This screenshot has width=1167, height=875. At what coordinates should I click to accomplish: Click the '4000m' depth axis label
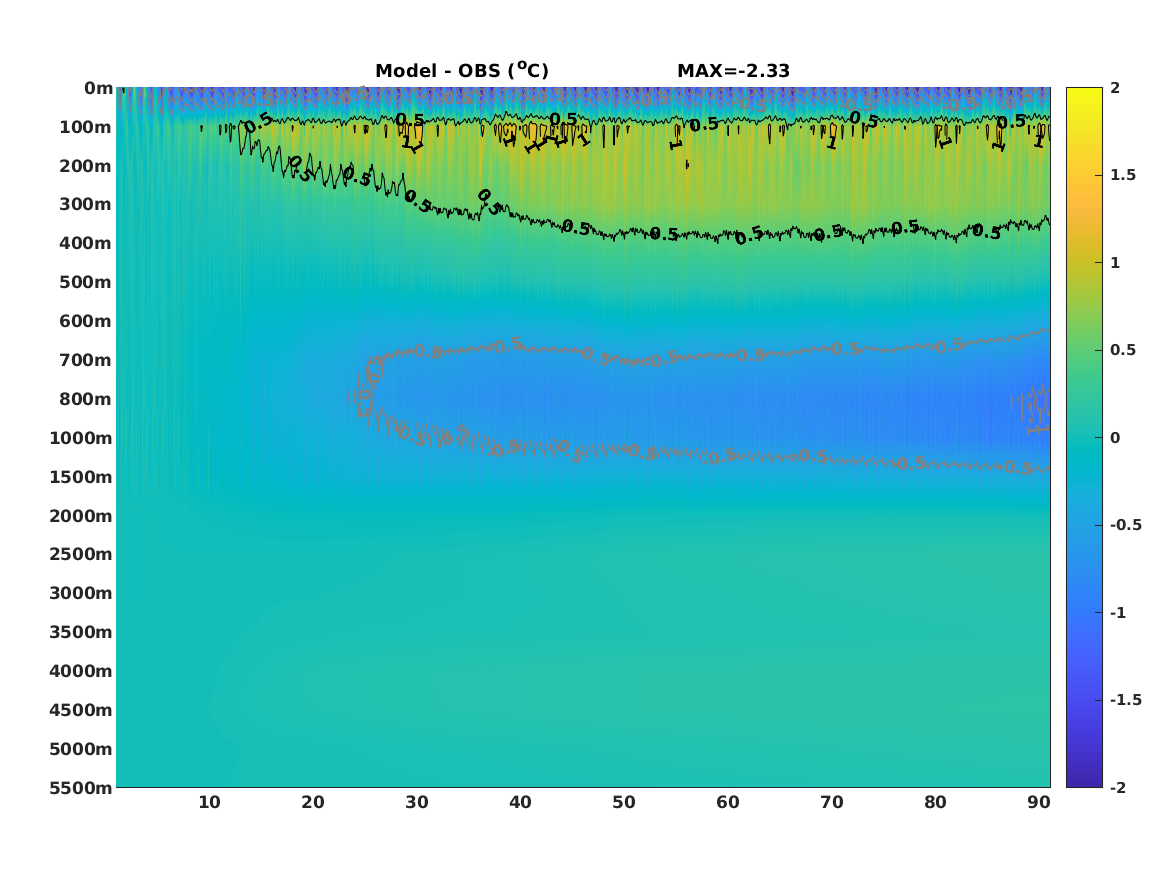click(81, 671)
